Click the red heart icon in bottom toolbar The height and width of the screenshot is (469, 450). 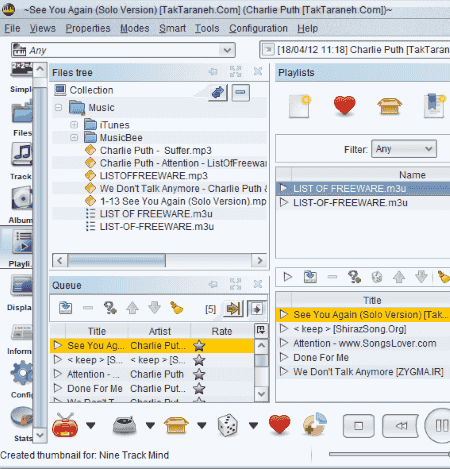(x=279, y=425)
